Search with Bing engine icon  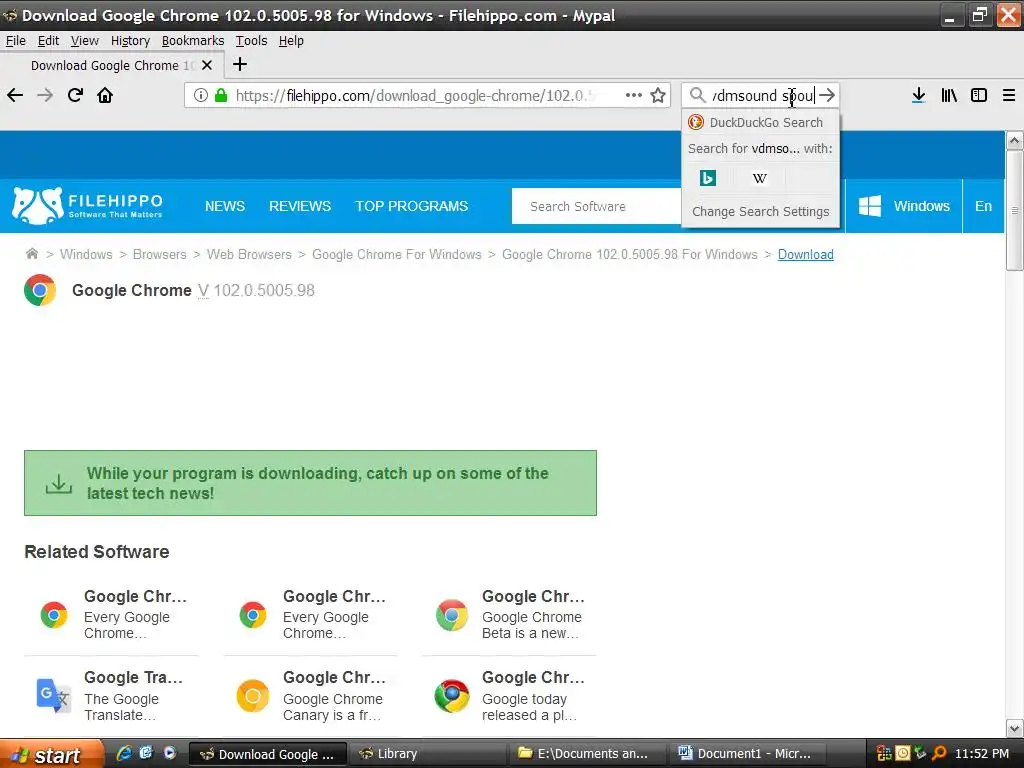pyautogui.click(x=707, y=178)
